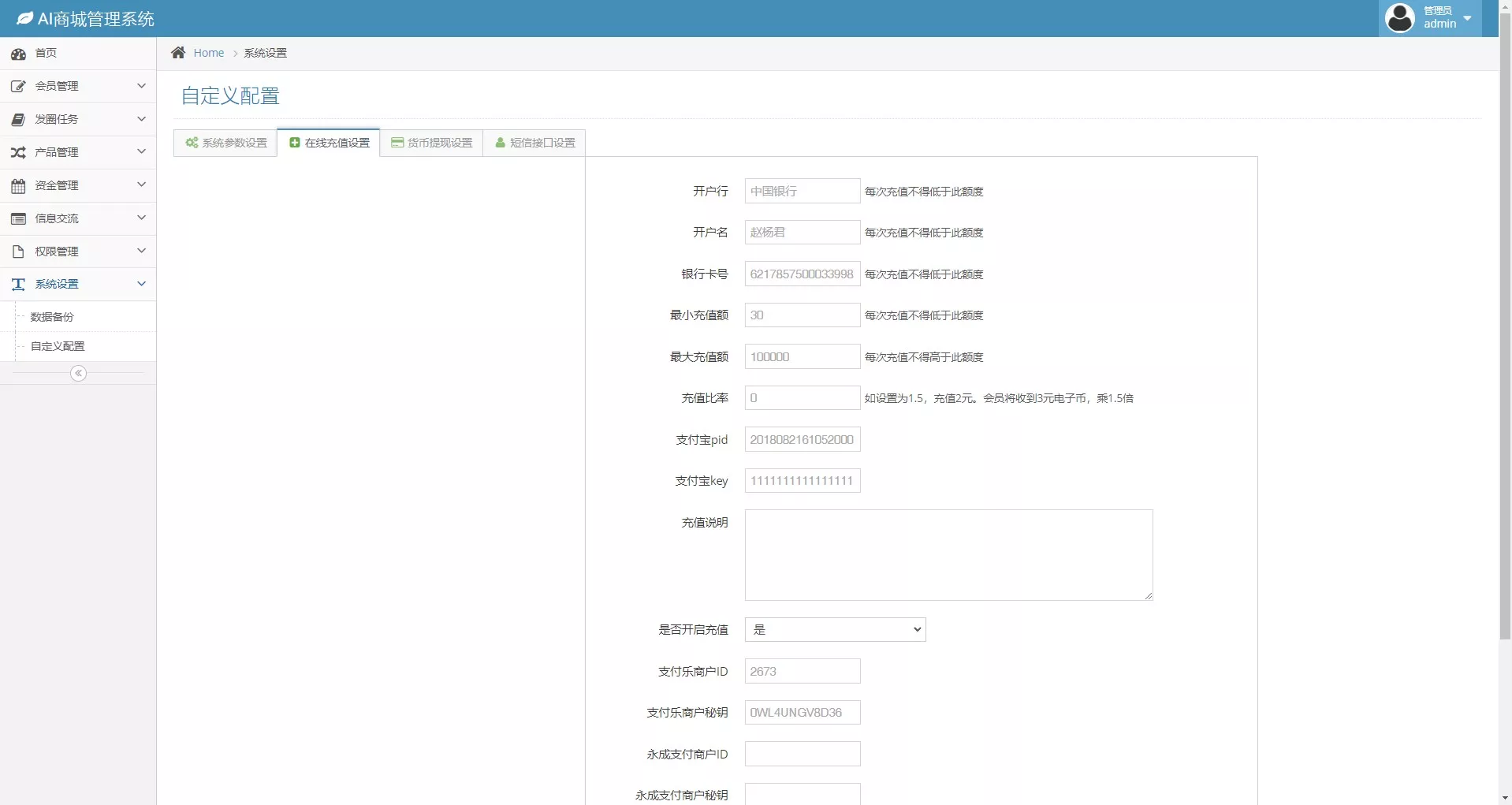This screenshot has height=805, width=1512.
Task: Switch to the 货币提现设置 tab
Action: pyautogui.click(x=431, y=143)
